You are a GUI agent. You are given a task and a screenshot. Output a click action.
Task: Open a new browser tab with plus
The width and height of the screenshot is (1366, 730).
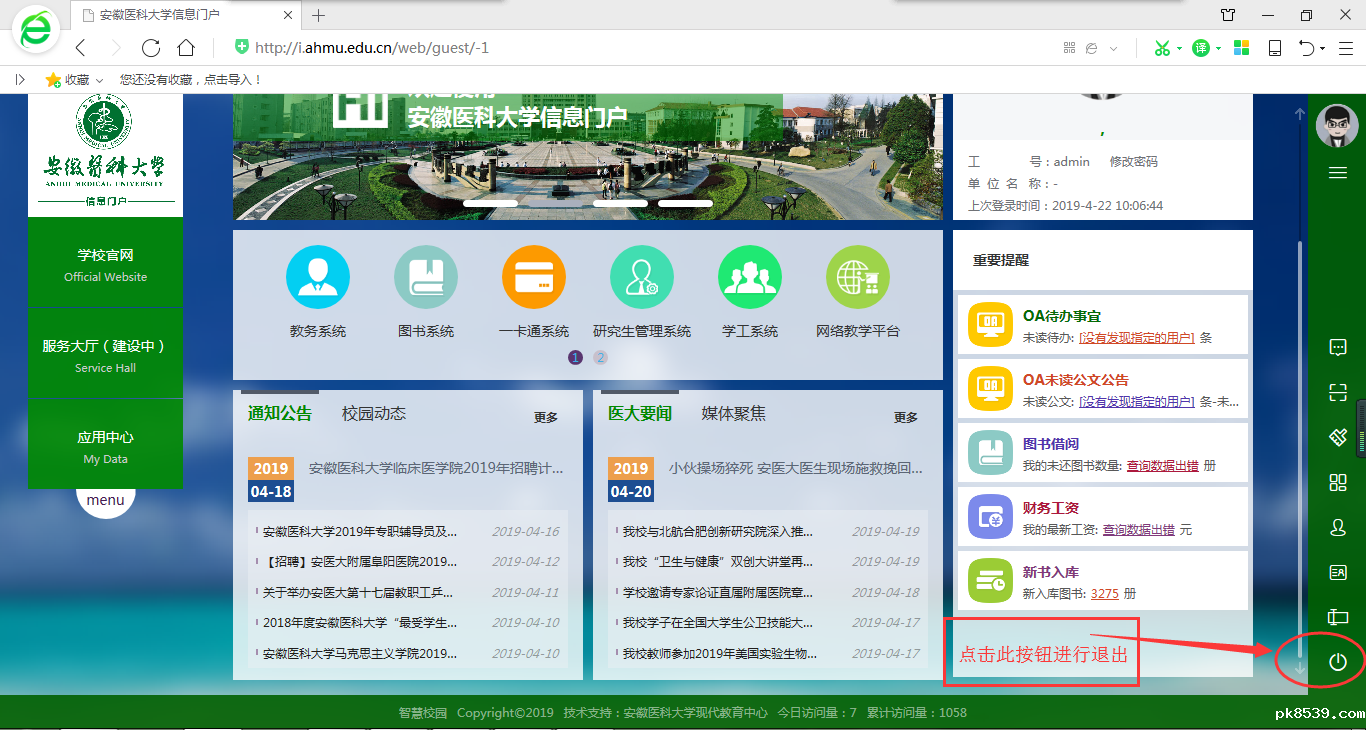click(x=319, y=15)
